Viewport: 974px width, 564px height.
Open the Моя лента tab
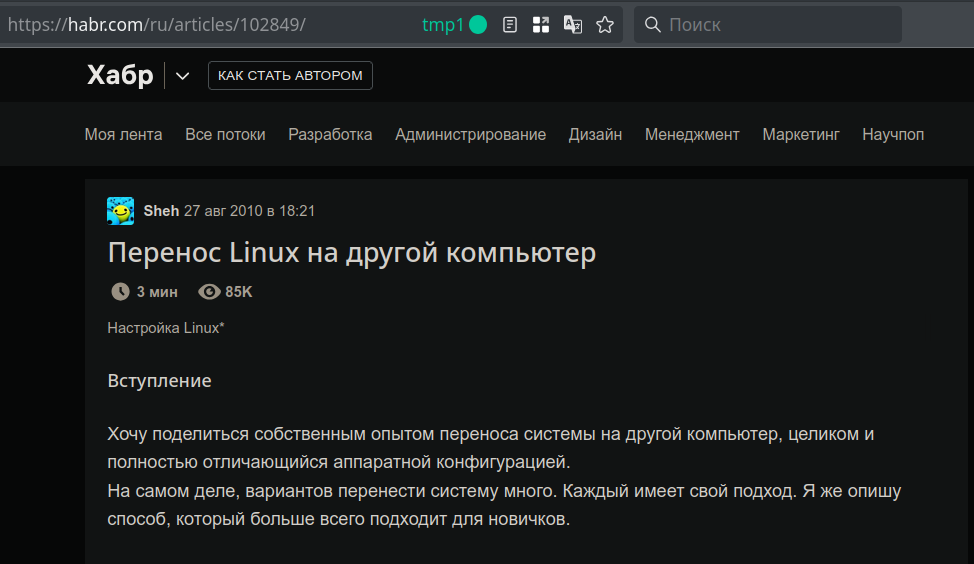pyautogui.click(x=123, y=135)
